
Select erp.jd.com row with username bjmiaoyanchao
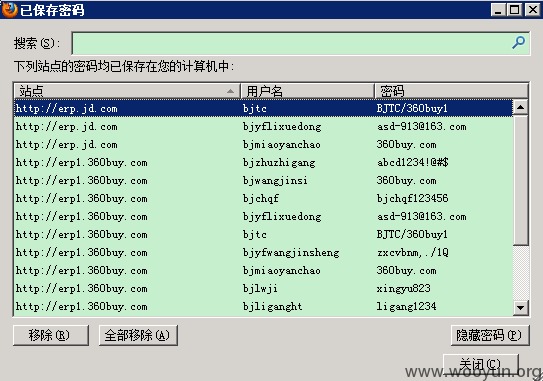263,144
